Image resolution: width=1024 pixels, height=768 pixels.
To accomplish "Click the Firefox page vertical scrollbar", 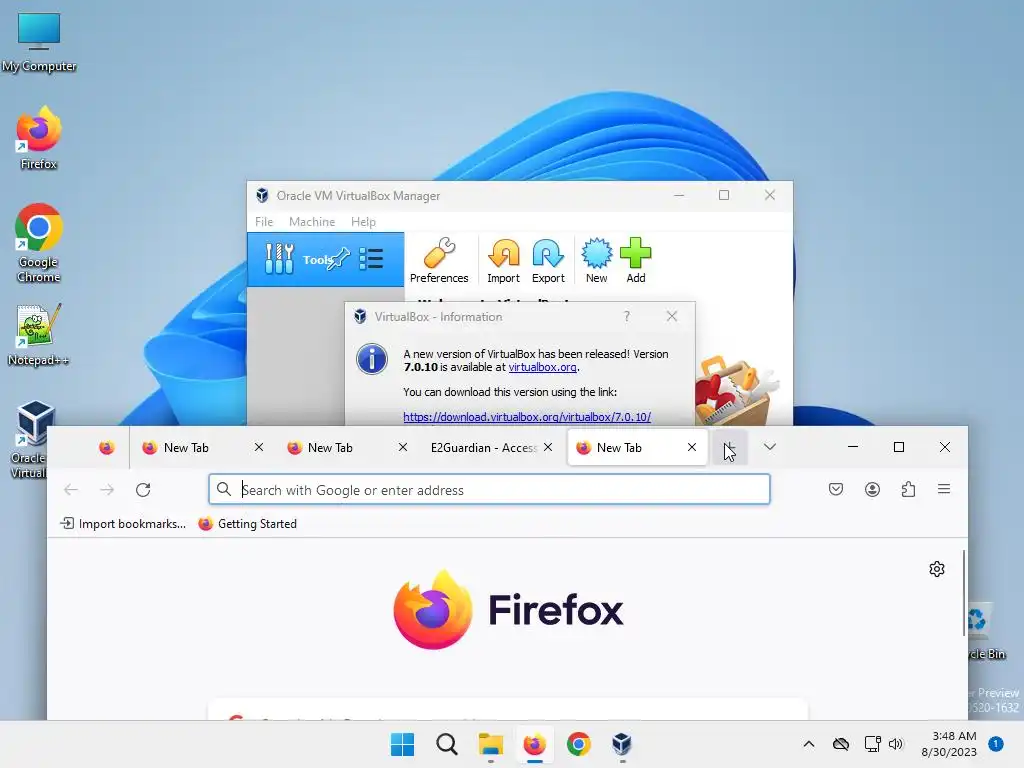I will point(964,592).
